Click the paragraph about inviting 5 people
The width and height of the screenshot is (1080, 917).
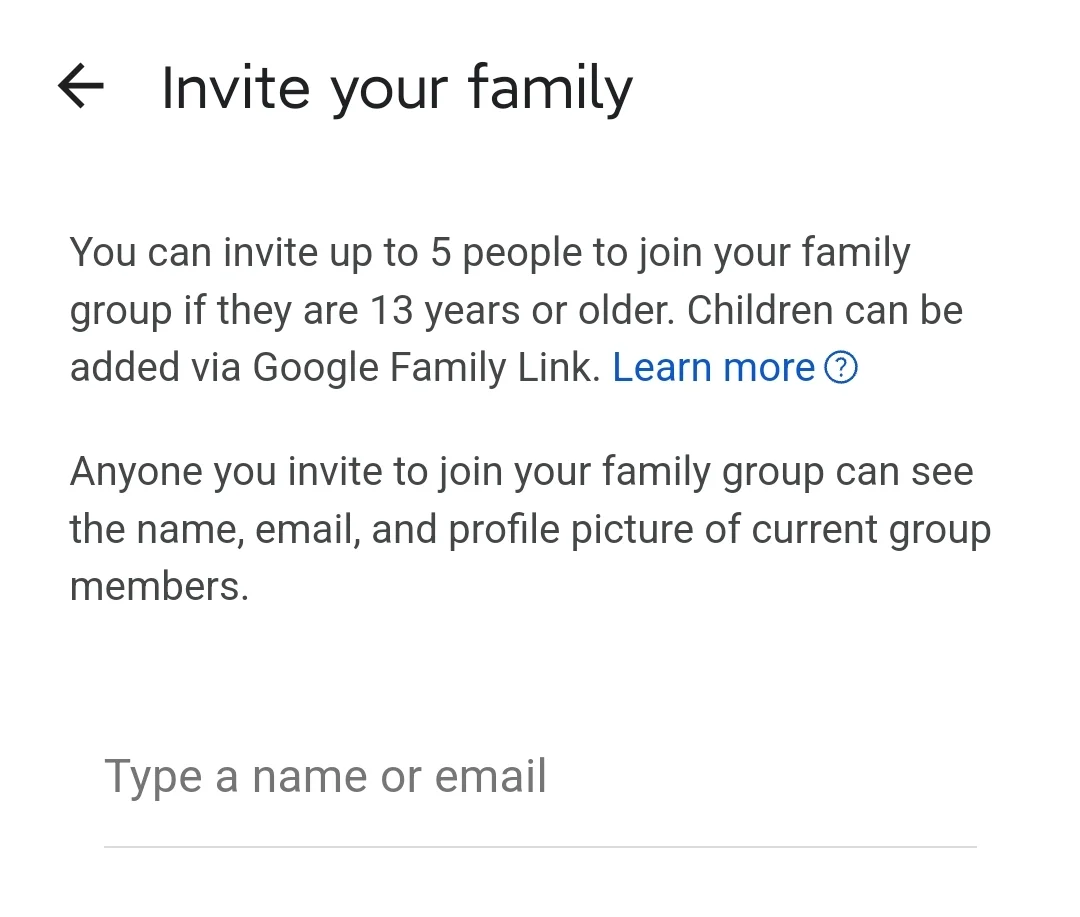pos(517,309)
